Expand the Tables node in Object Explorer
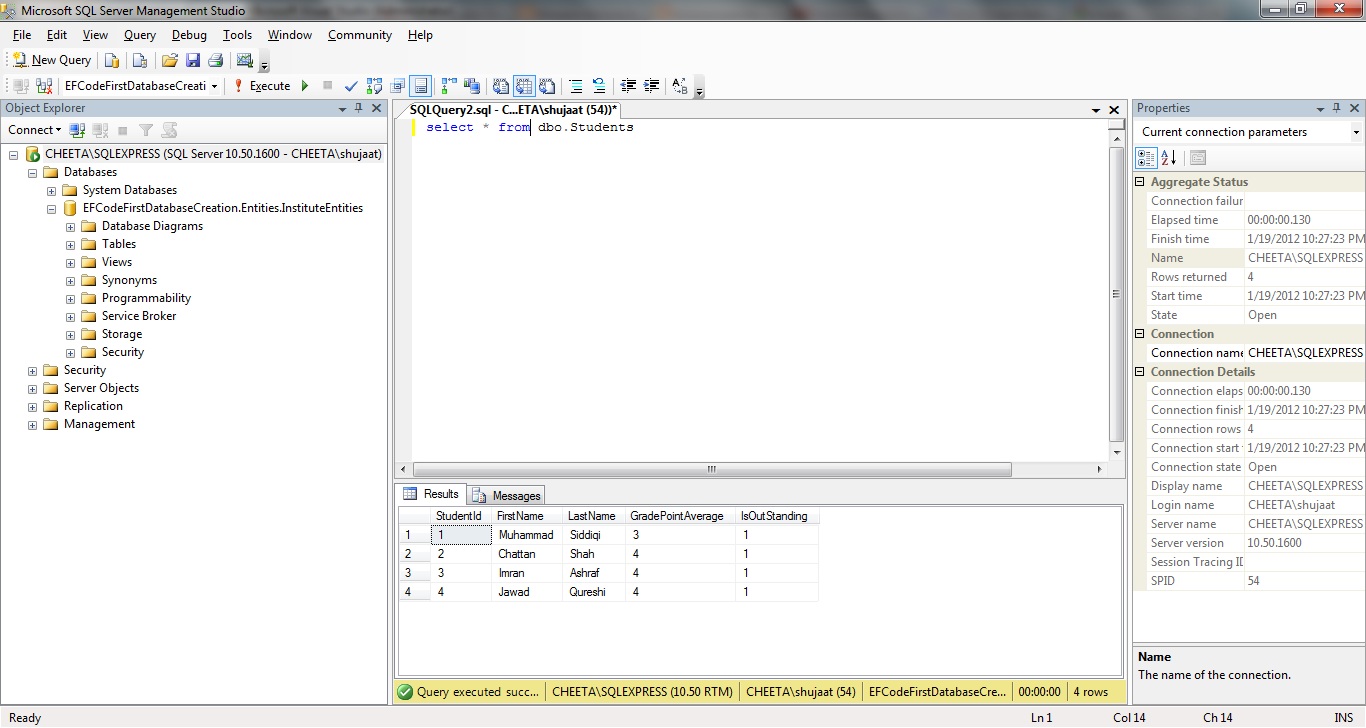1366x728 pixels. tap(69, 243)
